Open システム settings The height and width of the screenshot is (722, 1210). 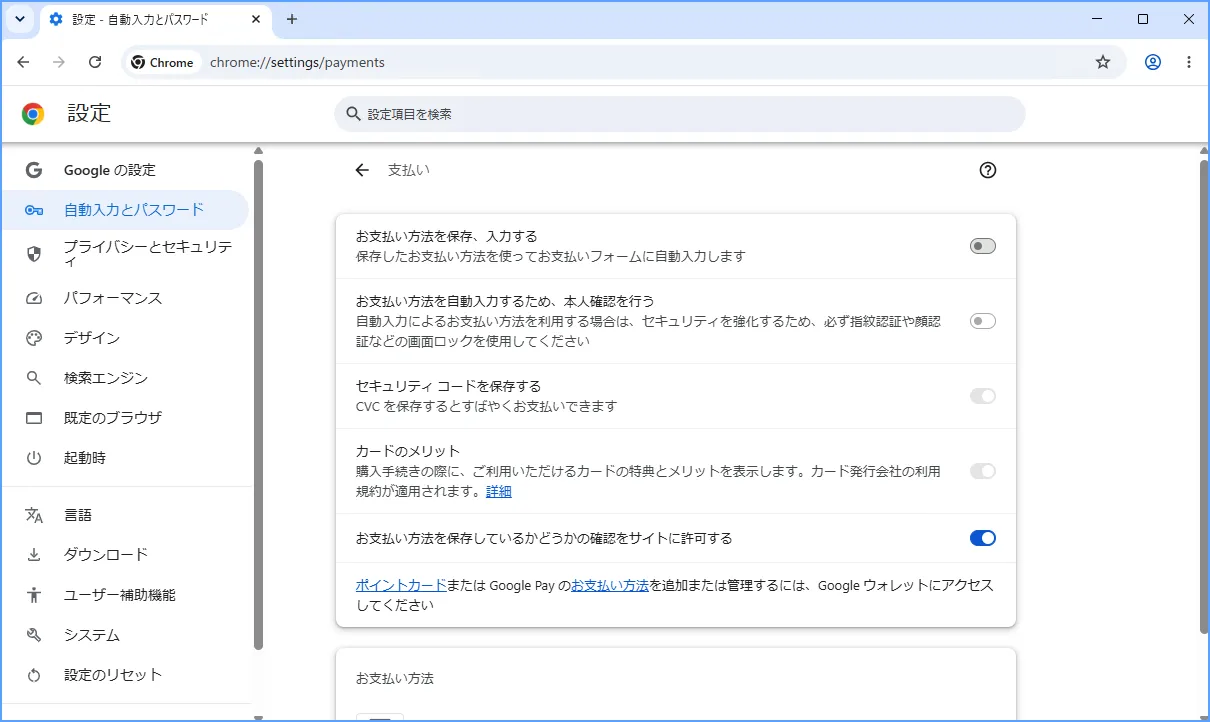point(125,635)
